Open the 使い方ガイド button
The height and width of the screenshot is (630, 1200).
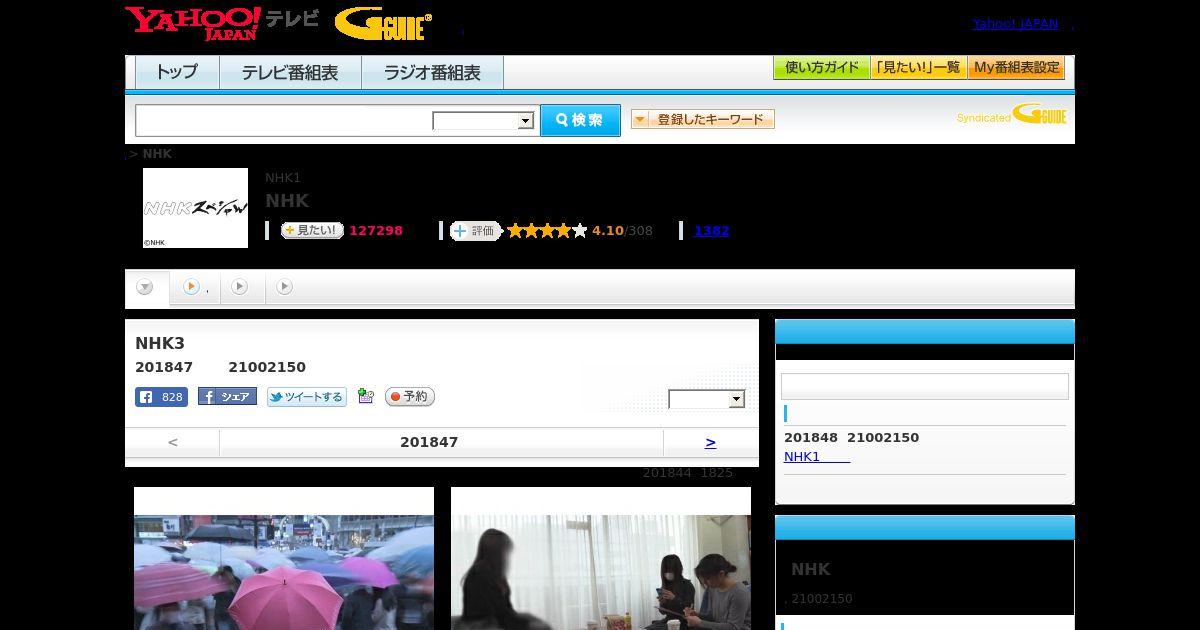click(x=821, y=68)
